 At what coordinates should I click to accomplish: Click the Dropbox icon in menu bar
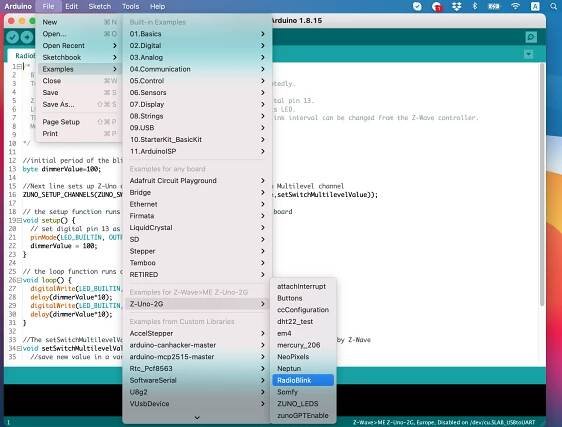(x=456, y=6)
